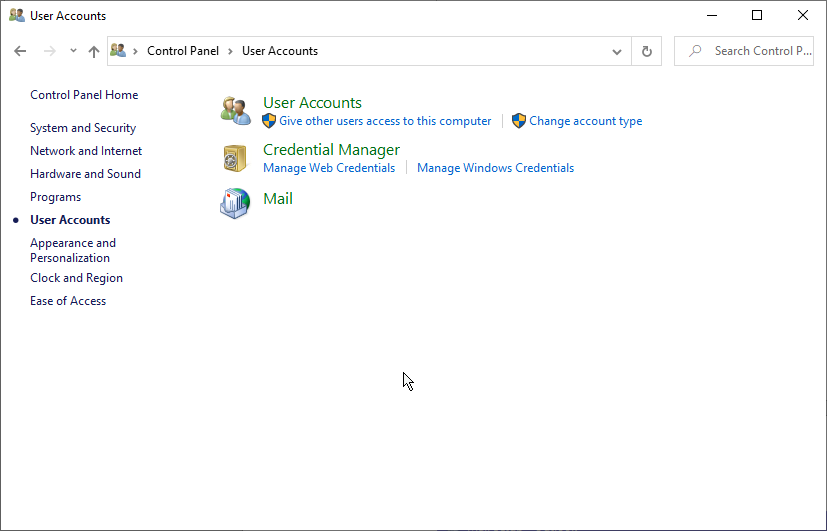Click the shield next to Change account type

tap(519, 121)
